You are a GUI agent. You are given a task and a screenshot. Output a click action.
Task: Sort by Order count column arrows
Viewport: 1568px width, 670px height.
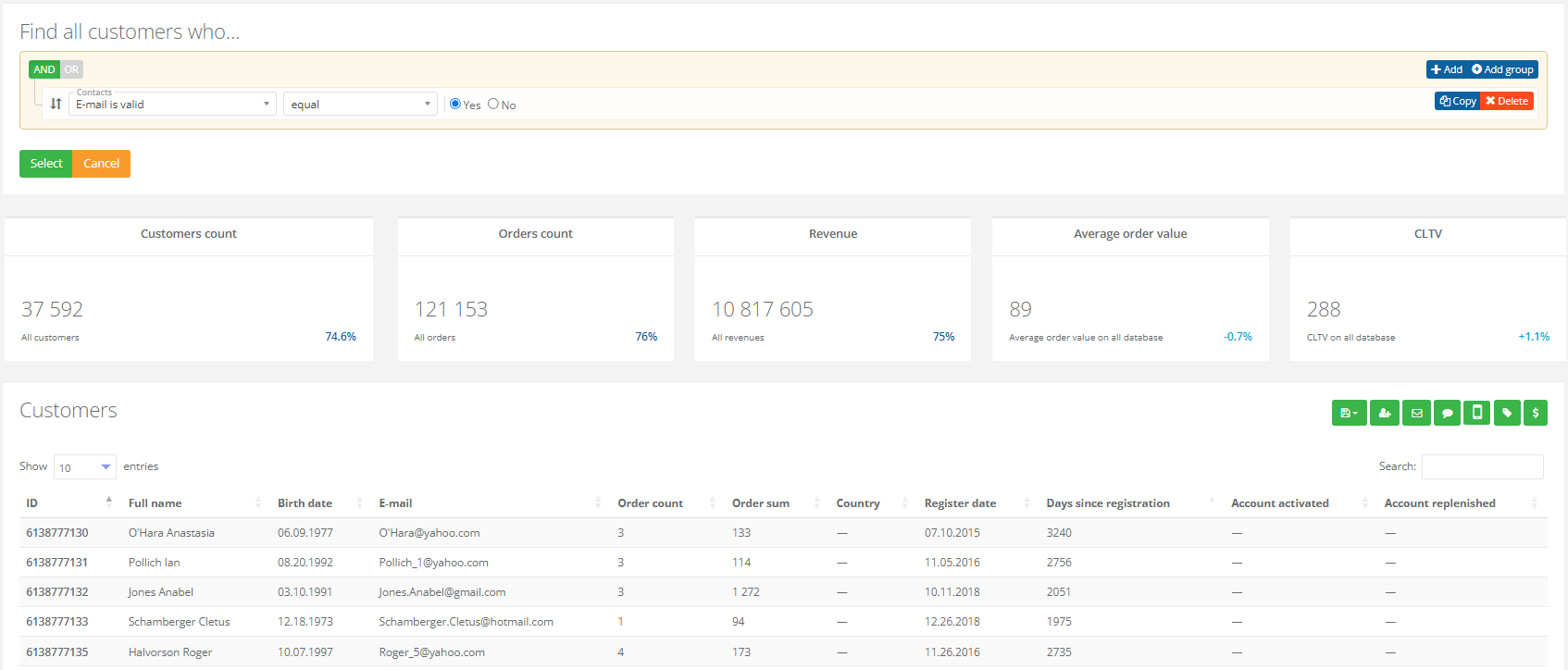(713, 502)
